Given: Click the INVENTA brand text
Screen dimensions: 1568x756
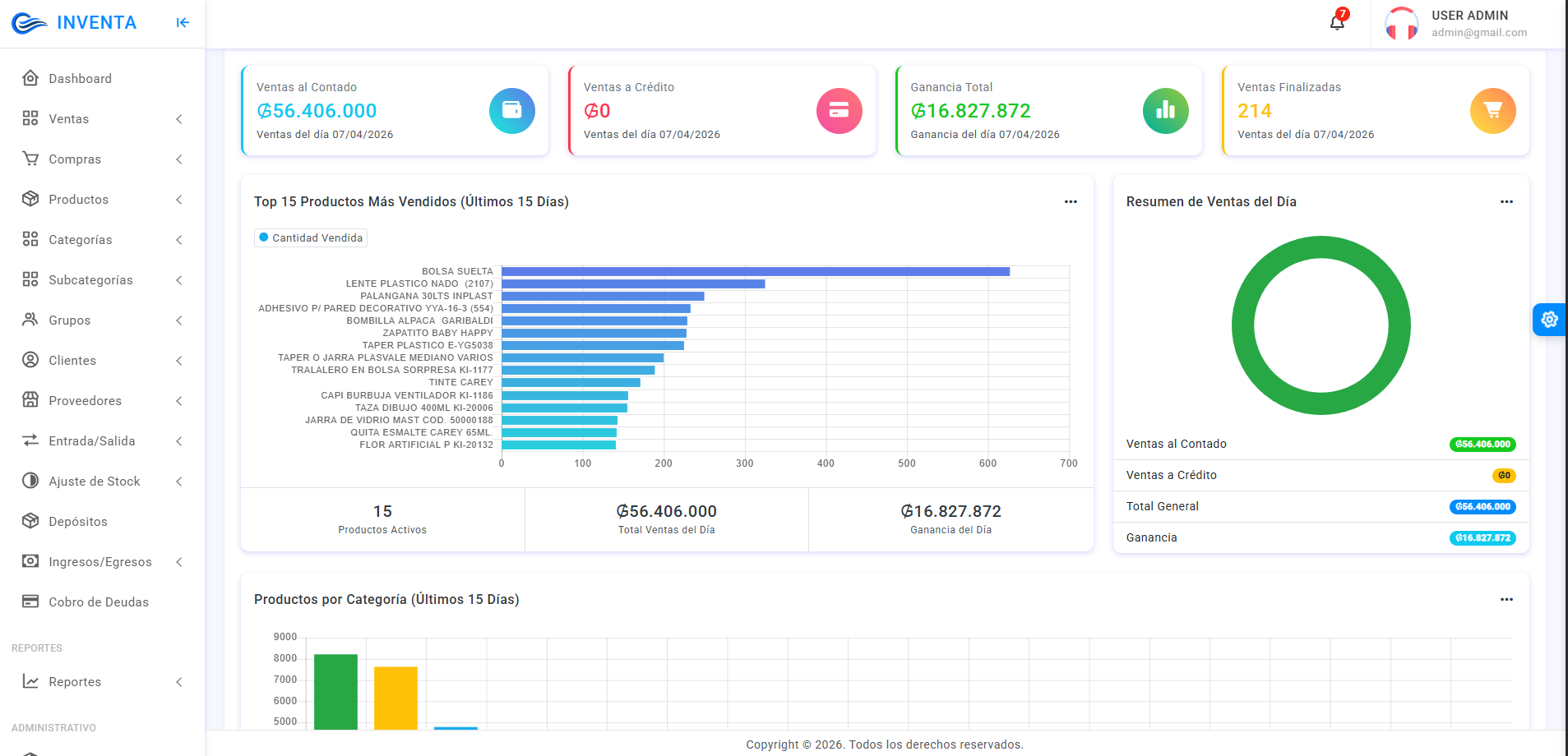Looking at the screenshot, I should tap(97, 23).
